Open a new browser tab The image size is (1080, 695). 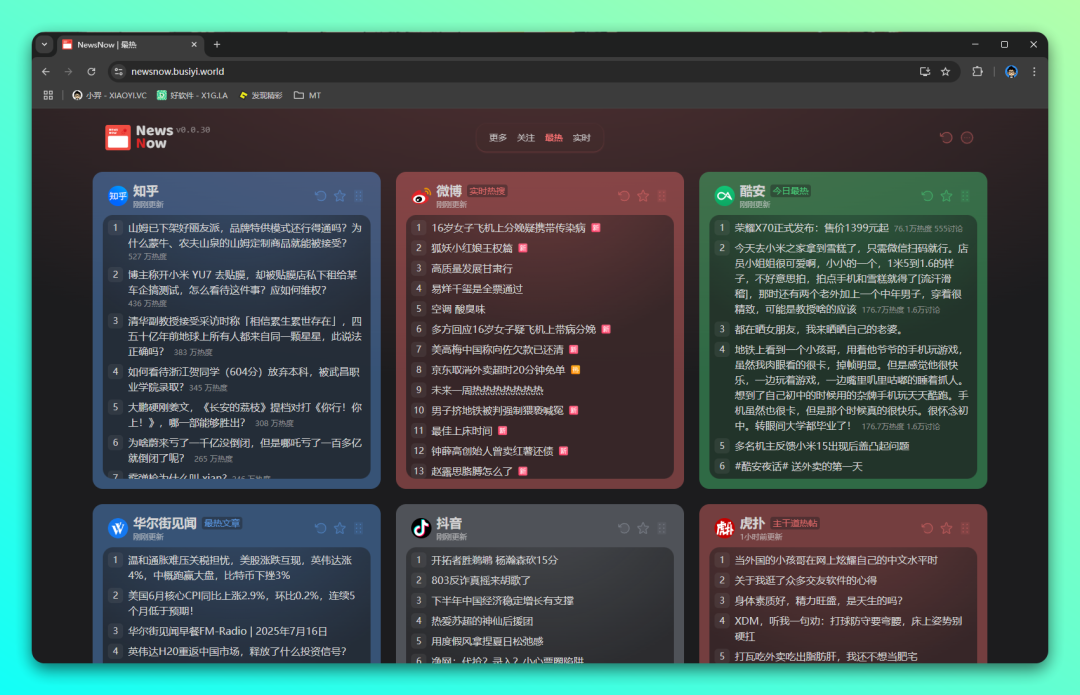click(217, 45)
